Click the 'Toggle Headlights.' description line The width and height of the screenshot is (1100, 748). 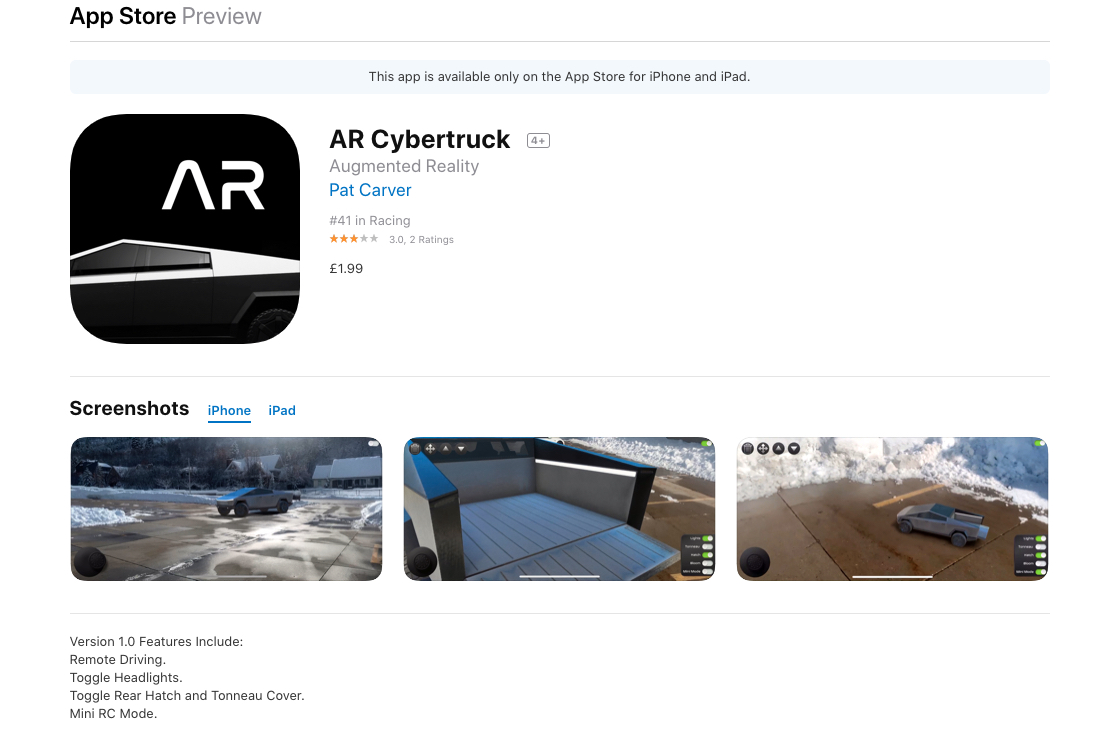126,678
